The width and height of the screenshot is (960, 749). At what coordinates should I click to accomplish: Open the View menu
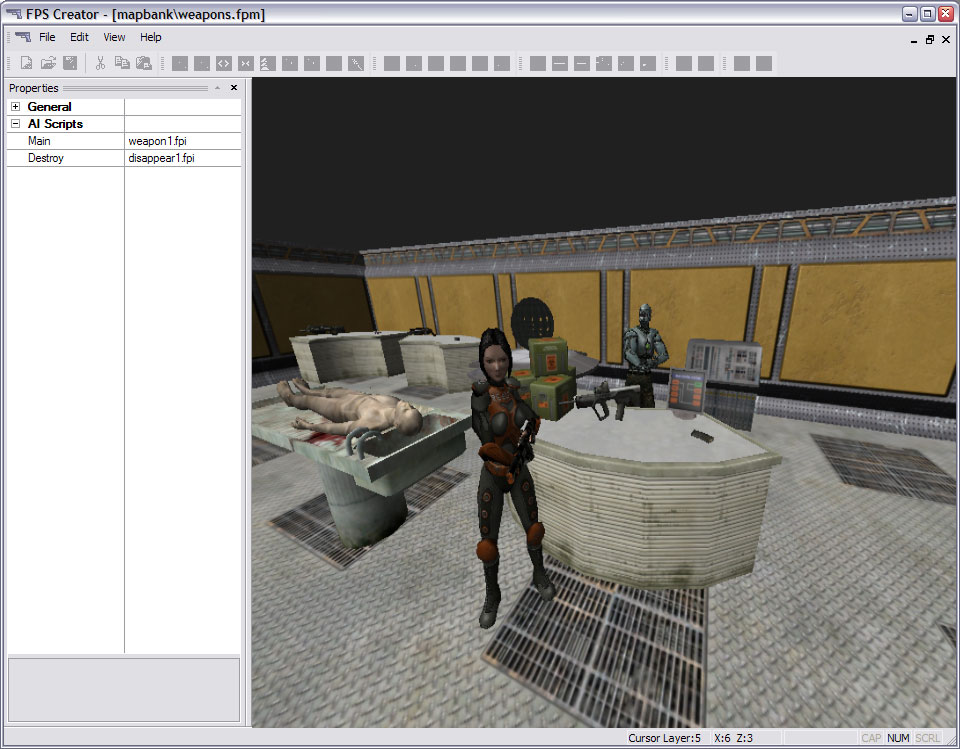114,37
